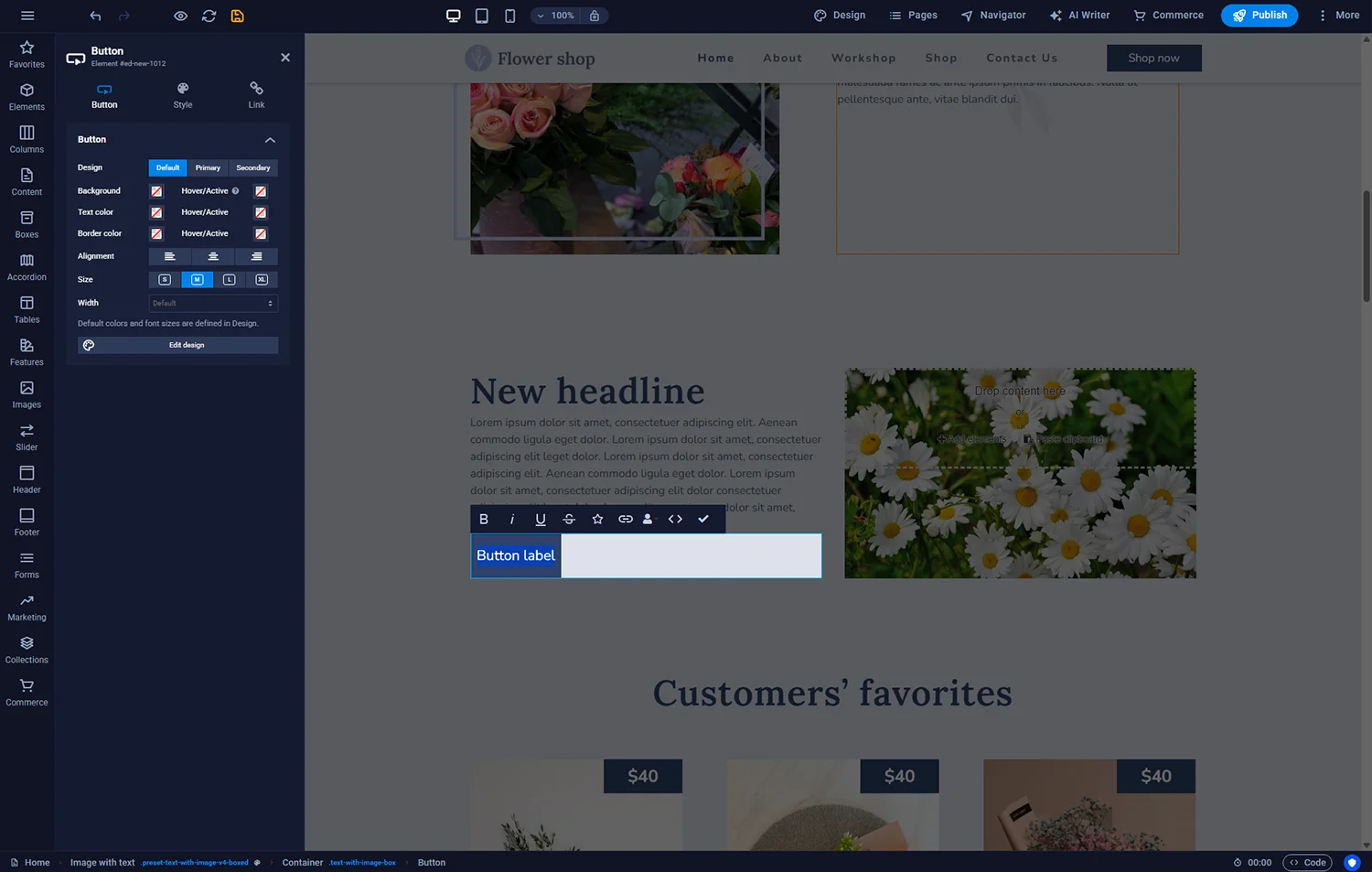Click Container in the breadcrumb bar
The width and height of the screenshot is (1372, 872).
303,863
